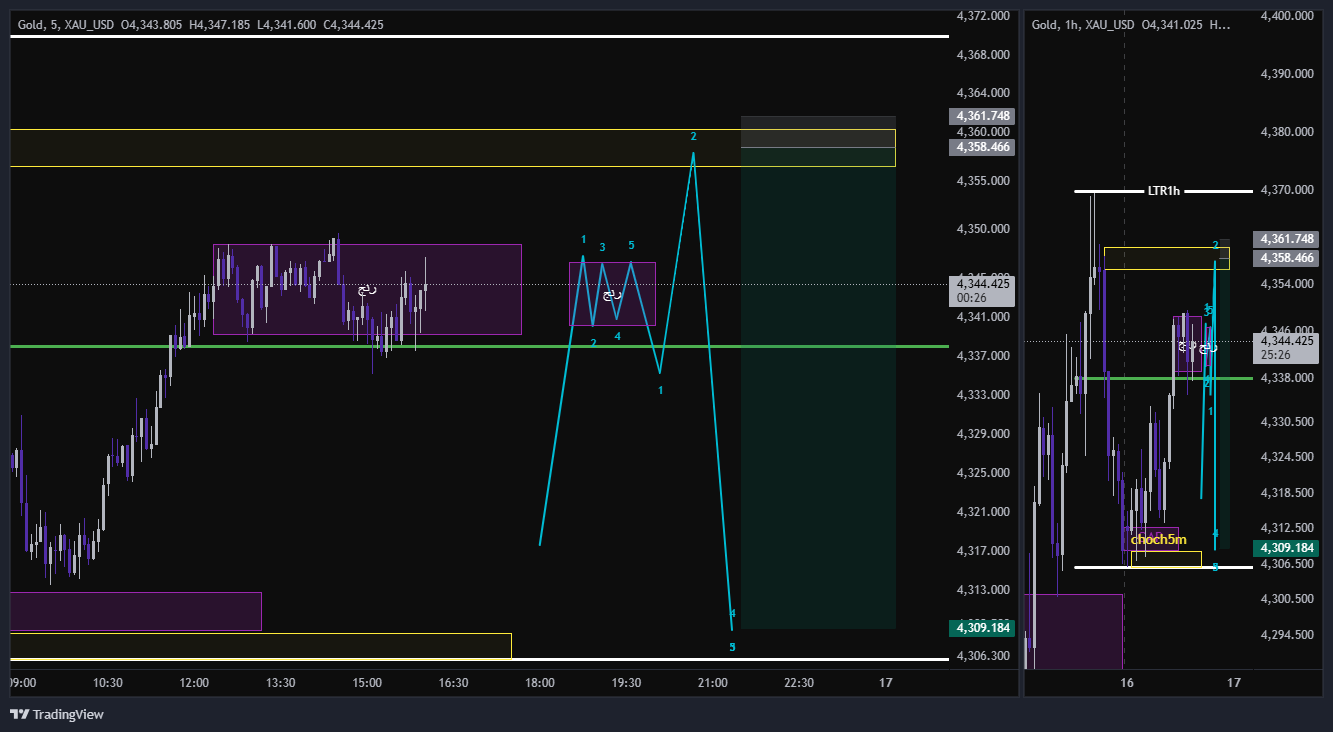
Task: Click the 09:00 time axis label
Action: tap(23, 683)
